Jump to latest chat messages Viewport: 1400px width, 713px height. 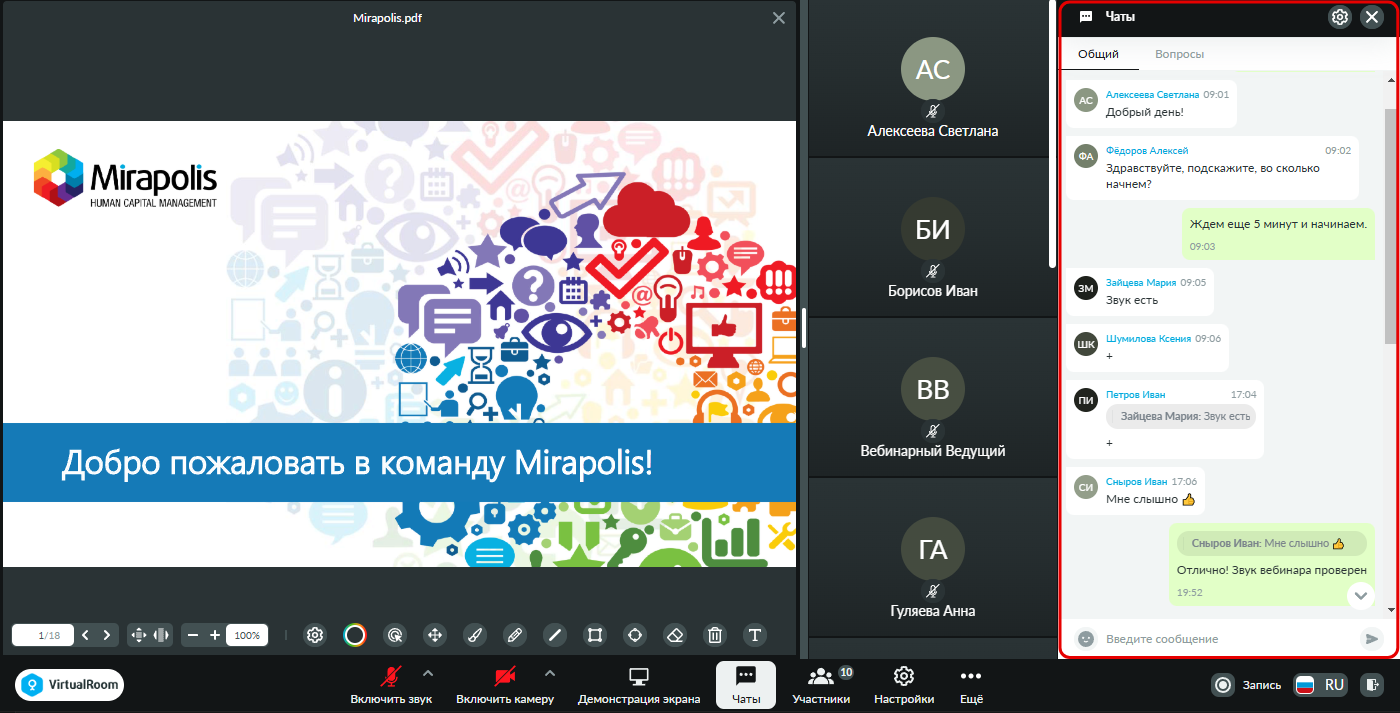point(1361,595)
